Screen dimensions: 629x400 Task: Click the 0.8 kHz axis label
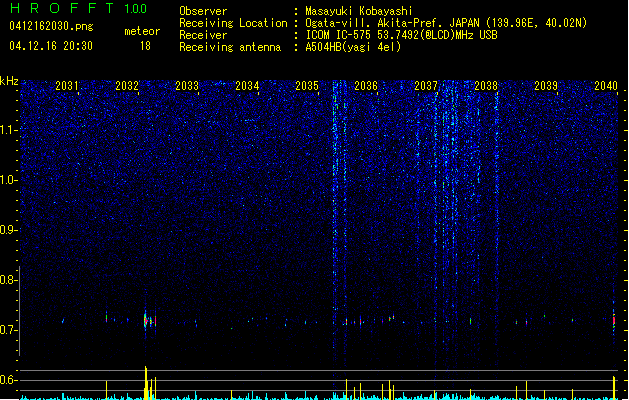7,280
